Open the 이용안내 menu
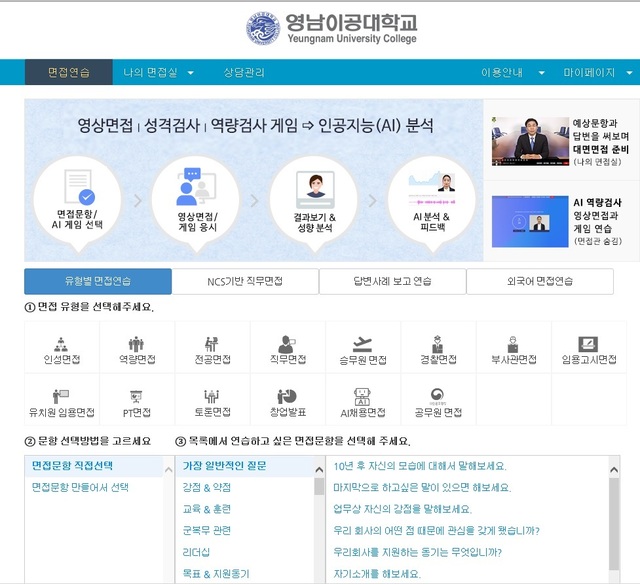The height and width of the screenshot is (584, 640). pos(502,73)
